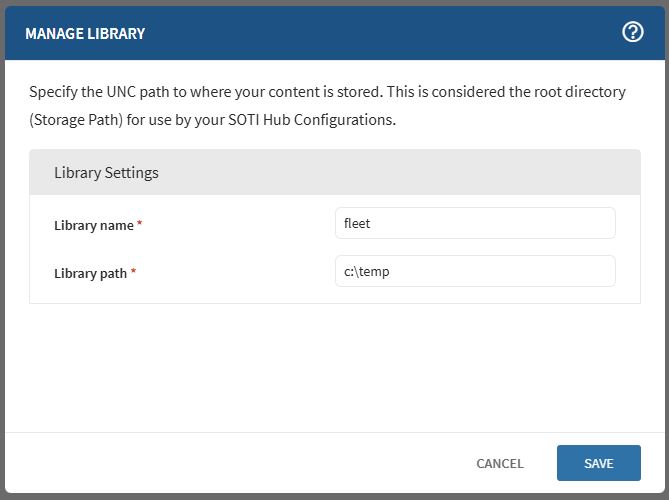Click the red asterisk beside Library name

[140, 225]
